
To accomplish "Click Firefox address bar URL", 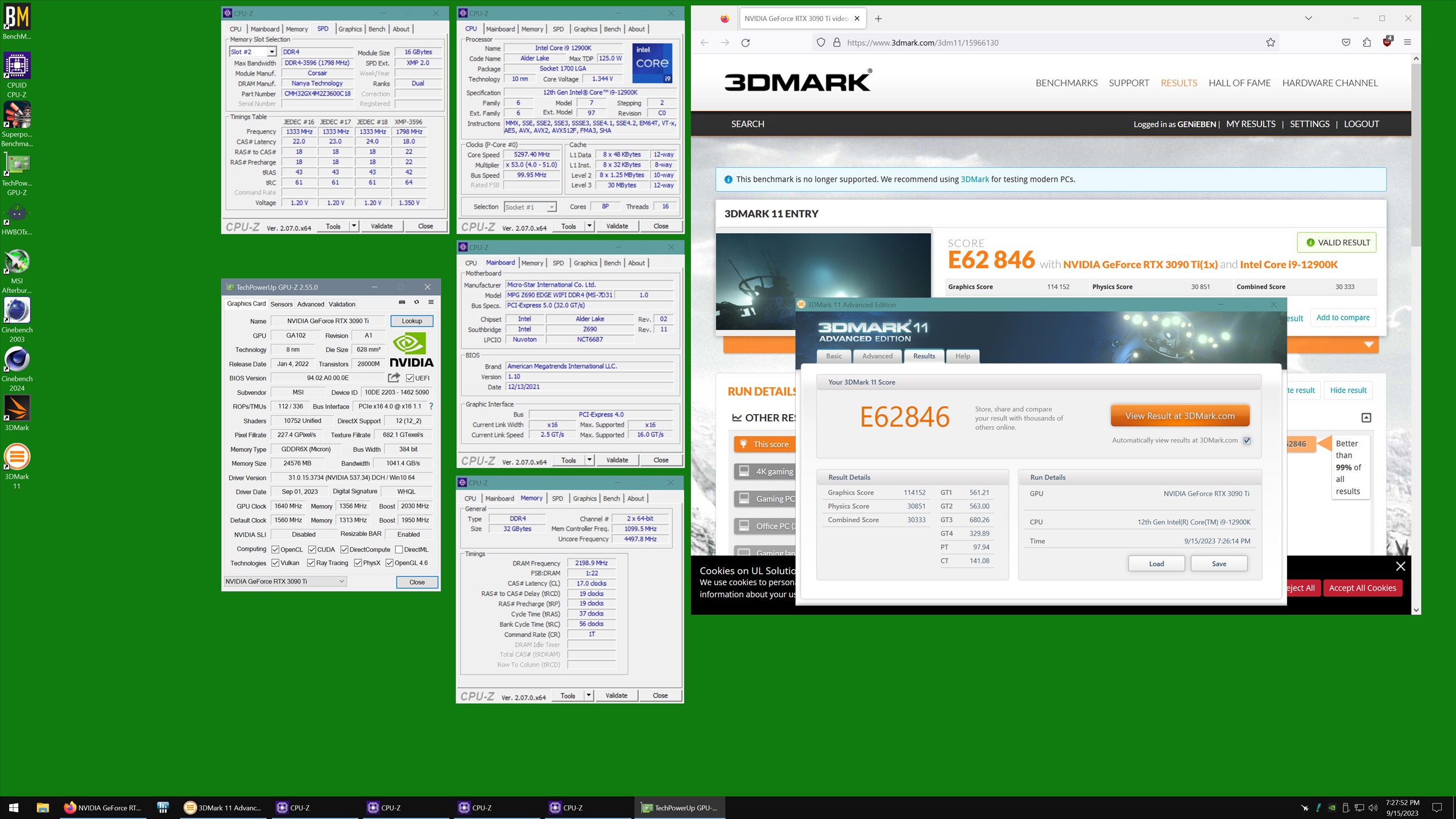I will (x=923, y=43).
